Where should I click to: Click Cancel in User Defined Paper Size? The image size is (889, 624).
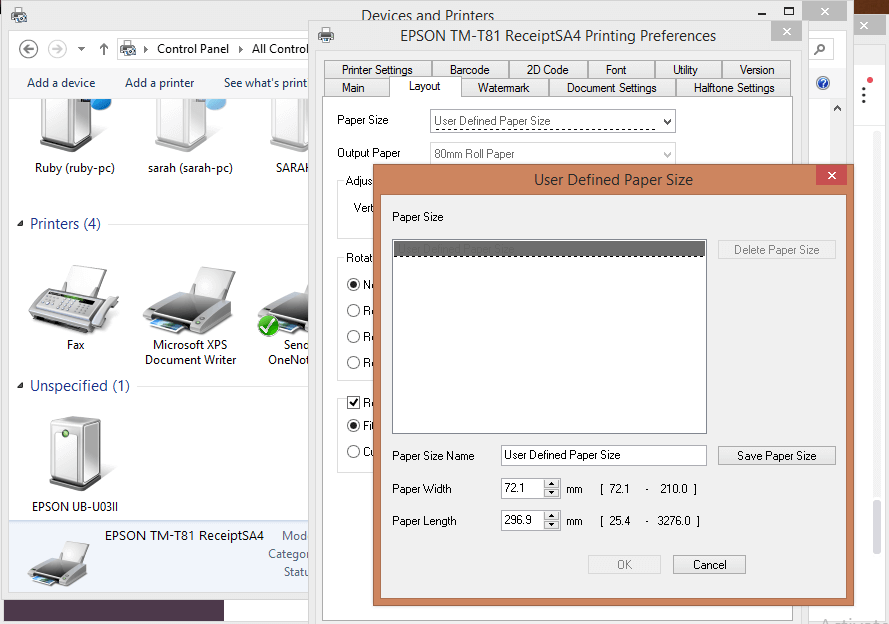[709, 565]
